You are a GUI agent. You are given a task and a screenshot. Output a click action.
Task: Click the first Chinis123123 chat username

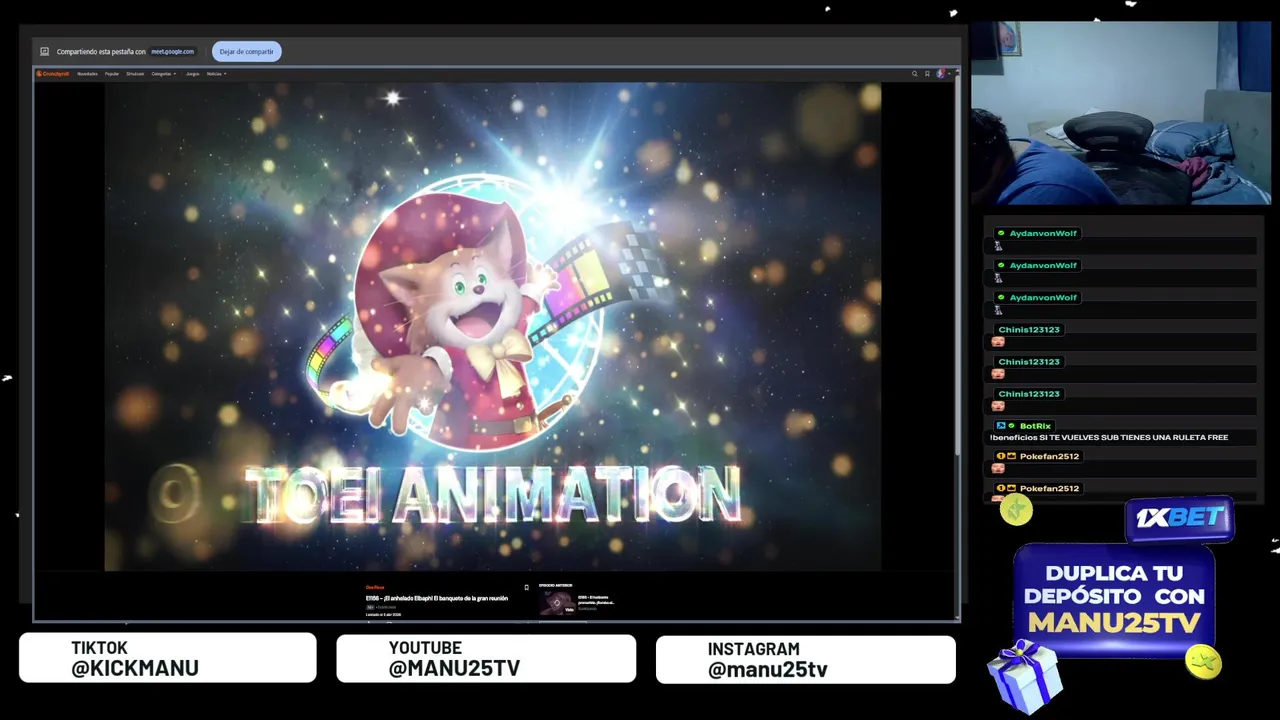click(1029, 329)
